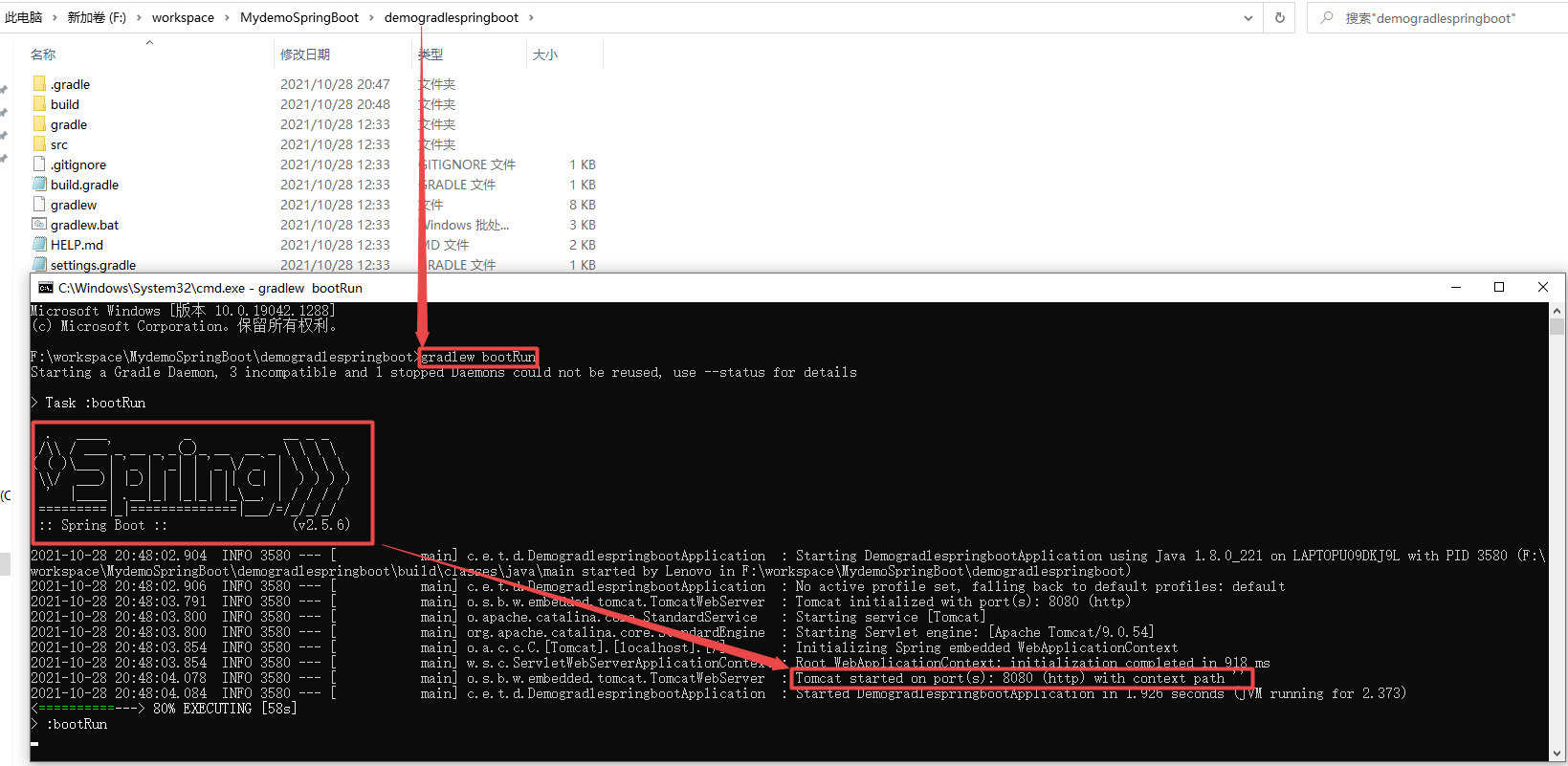Minimize the cmd.exe window
The height and width of the screenshot is (766, 1568).
pos(1456,288)
